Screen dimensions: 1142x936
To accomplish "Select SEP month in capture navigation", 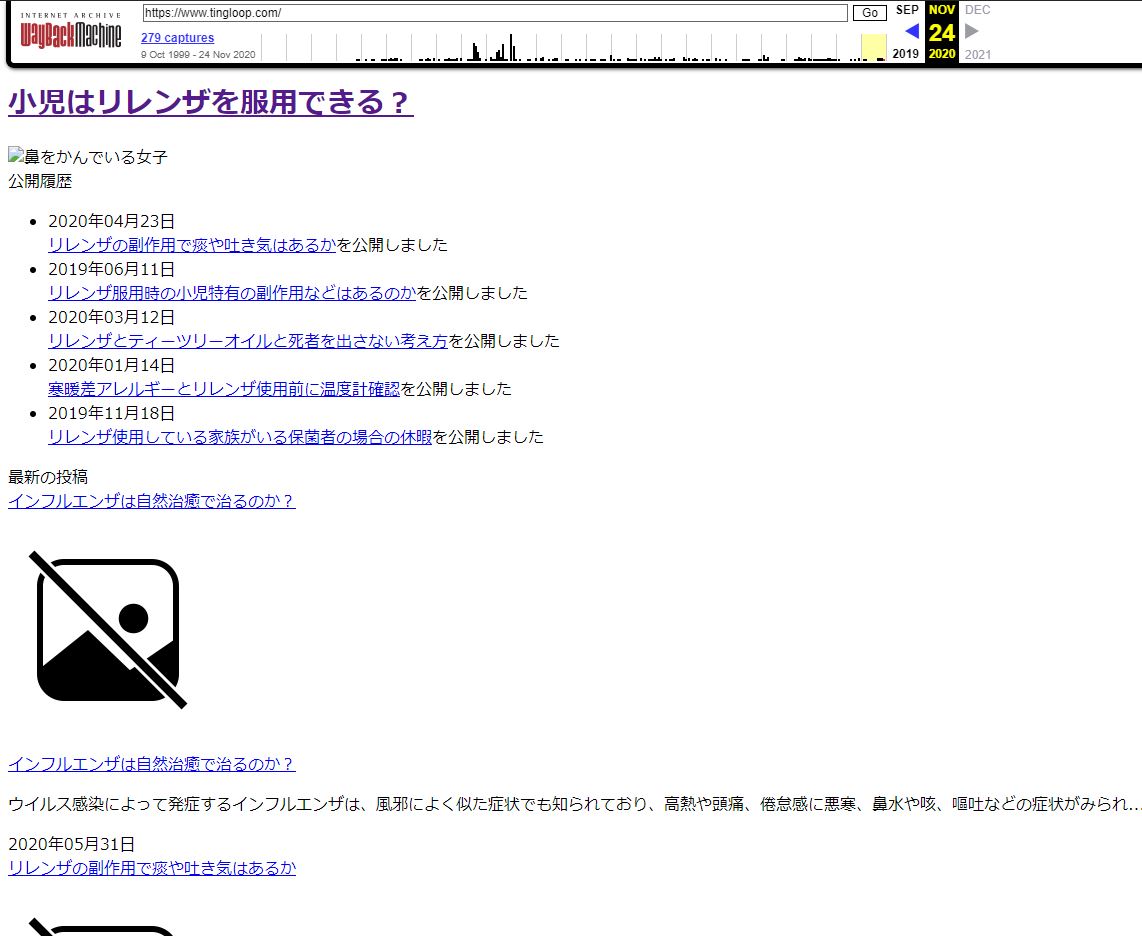I will pyautogui.click(x=907, y=10).
